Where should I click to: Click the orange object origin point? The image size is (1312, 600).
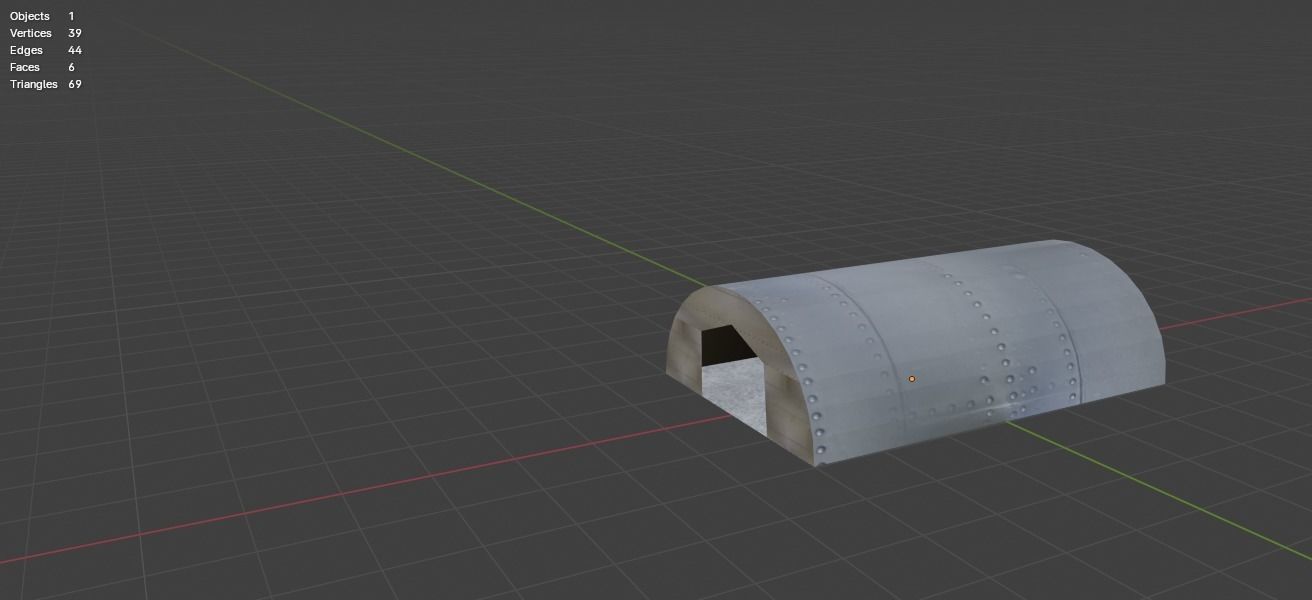click(911, 379)
